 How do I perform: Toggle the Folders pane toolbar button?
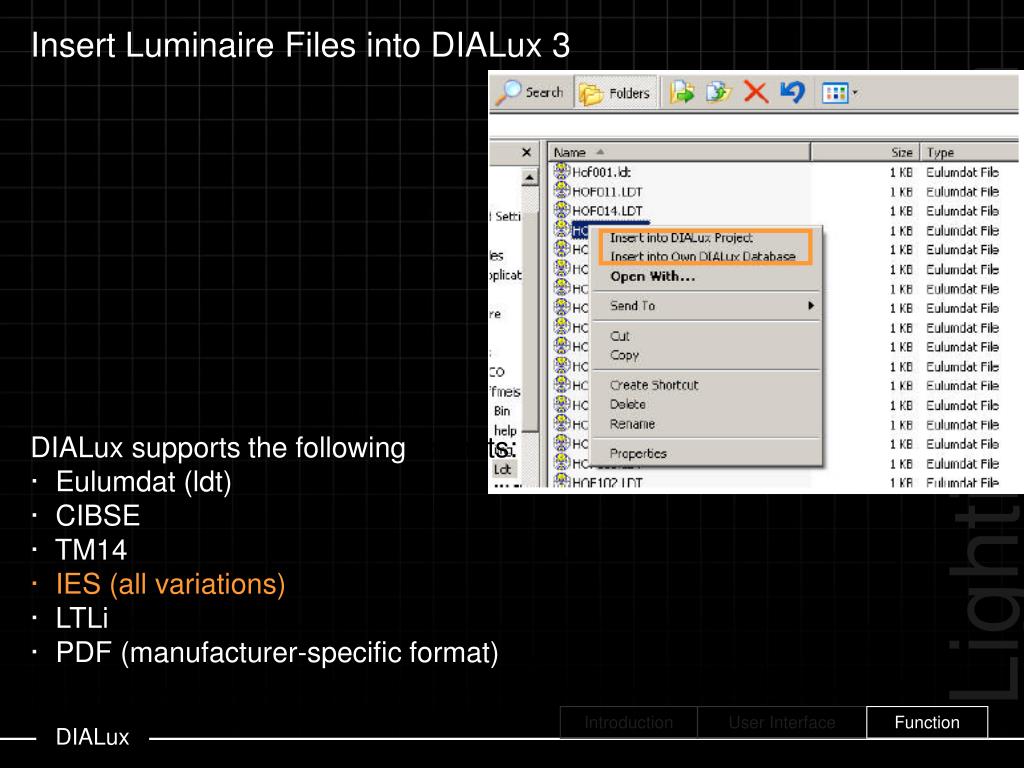coord(615,93)
